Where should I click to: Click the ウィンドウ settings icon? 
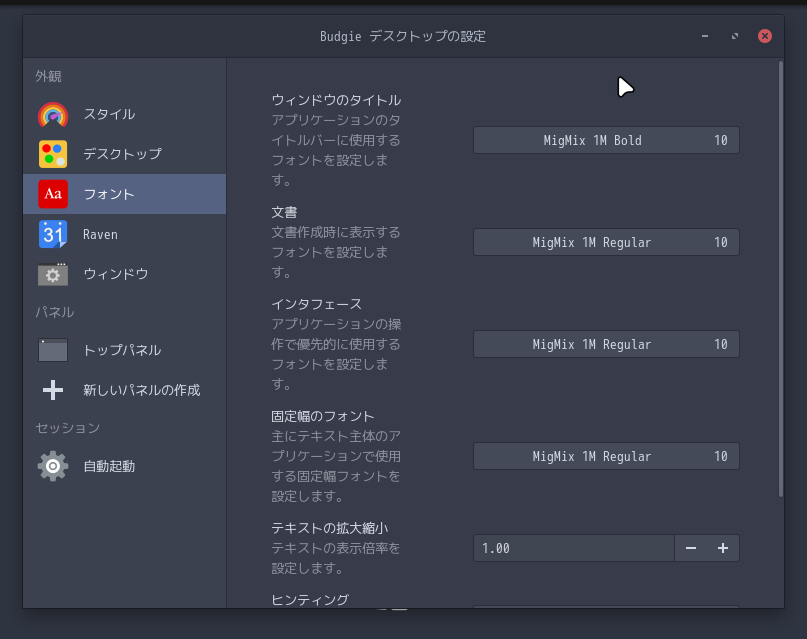(x=53, y=274)
